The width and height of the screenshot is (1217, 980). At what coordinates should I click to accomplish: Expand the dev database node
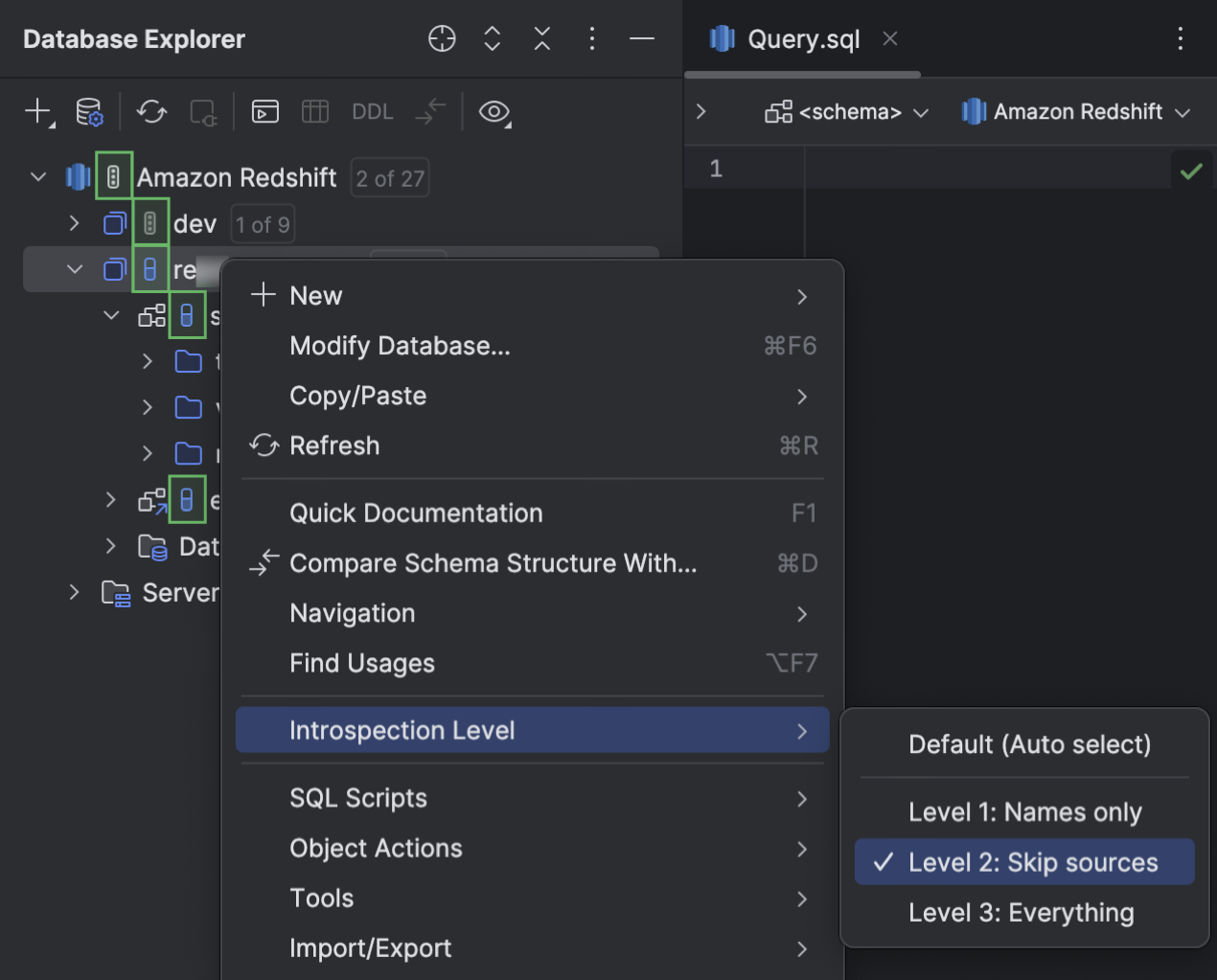pyautogui.click(x=74, y=224)
